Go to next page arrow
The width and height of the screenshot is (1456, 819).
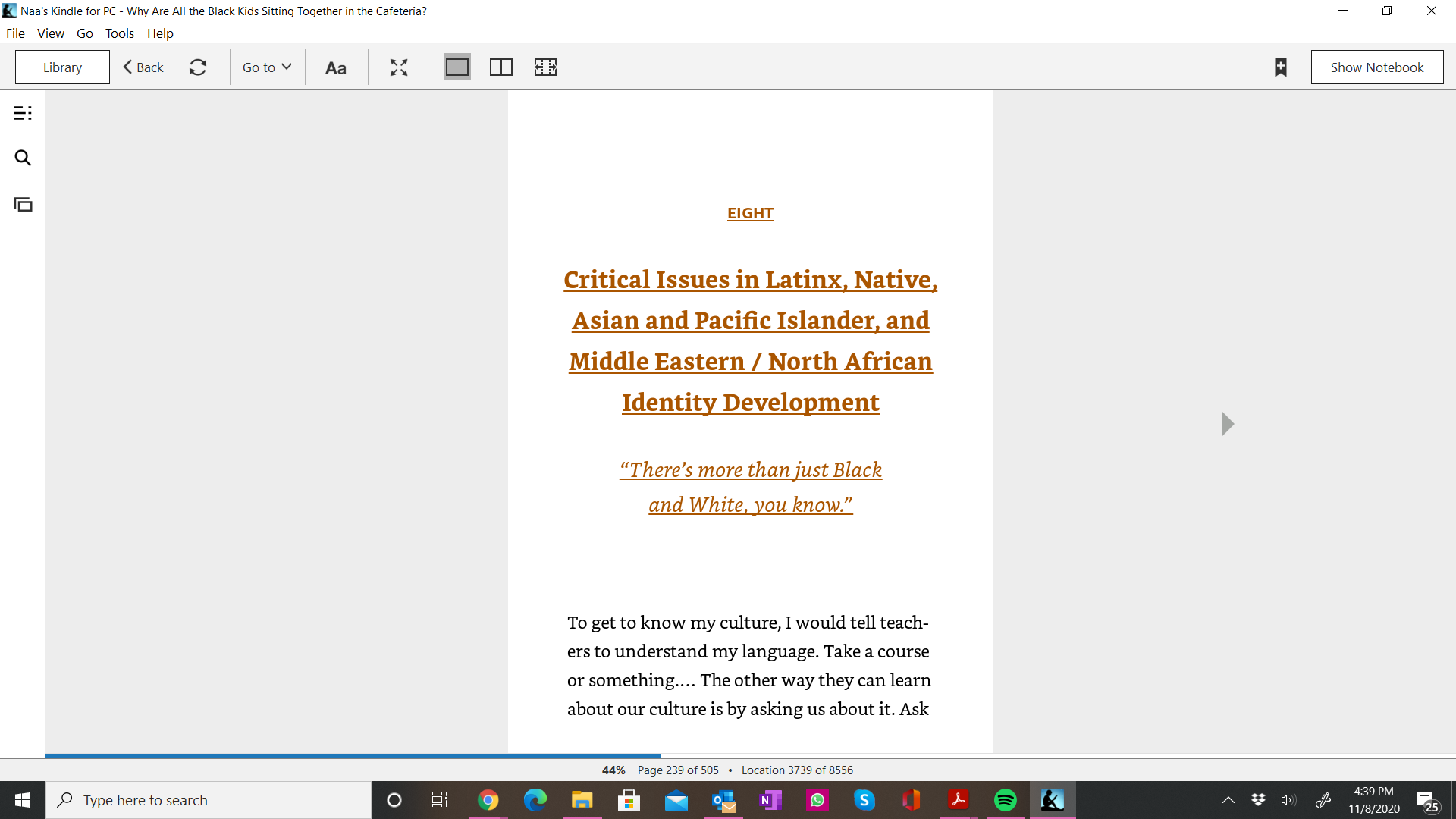click(1228, 424)
